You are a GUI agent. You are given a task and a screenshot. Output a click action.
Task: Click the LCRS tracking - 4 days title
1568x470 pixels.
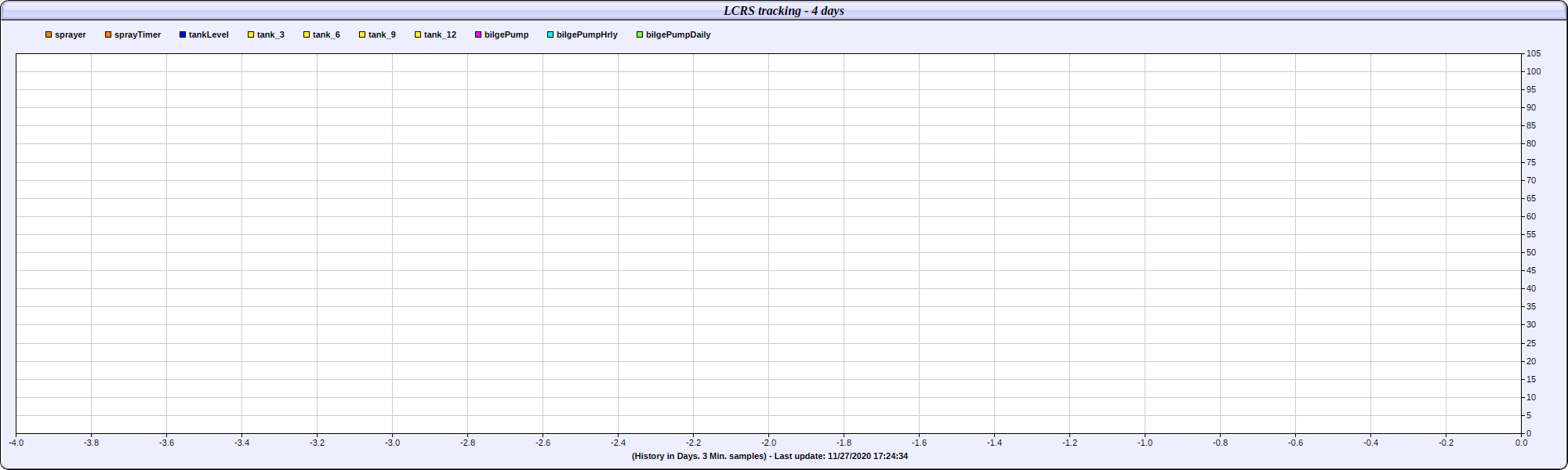[784, 11]
